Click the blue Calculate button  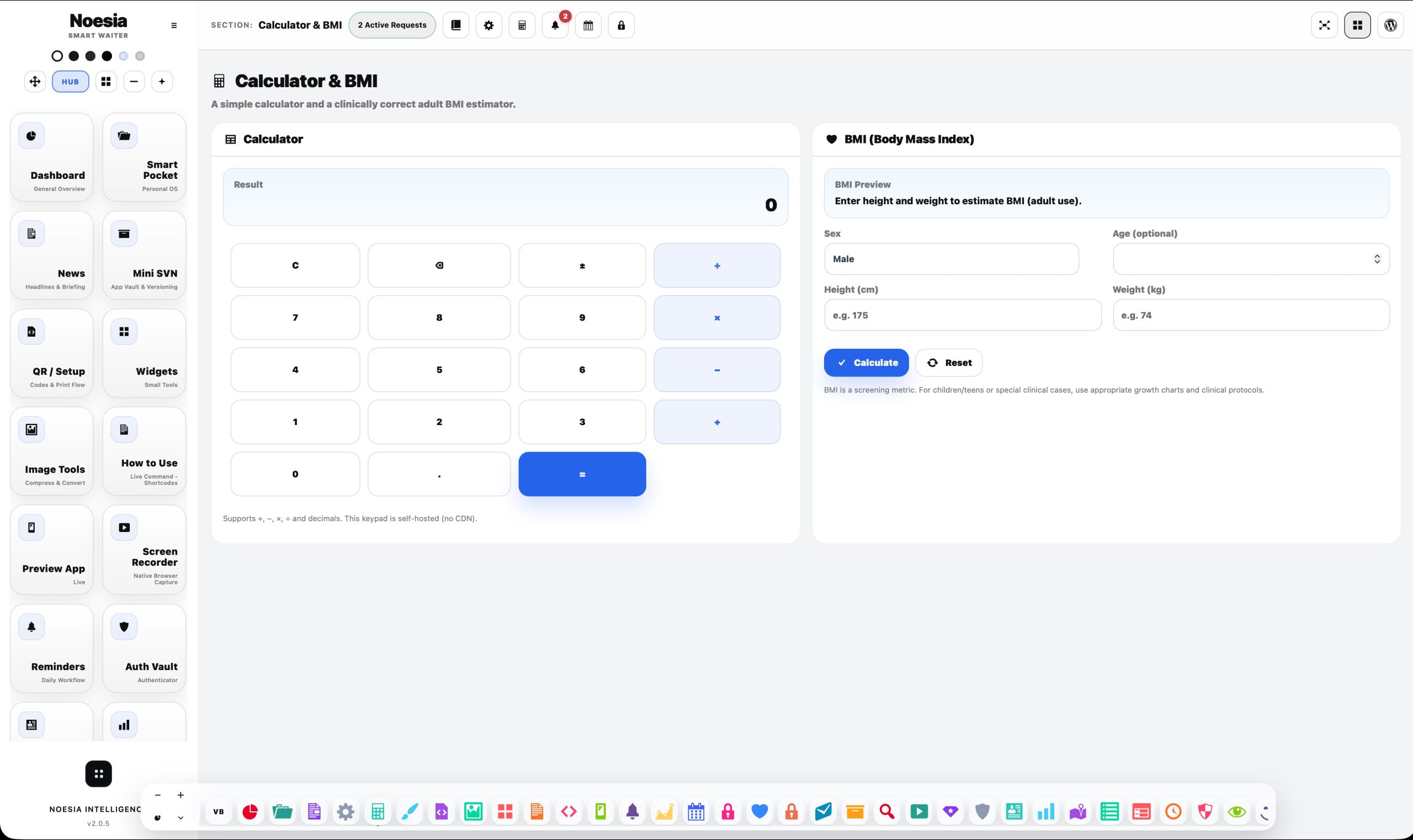click(x=866, y=362)
